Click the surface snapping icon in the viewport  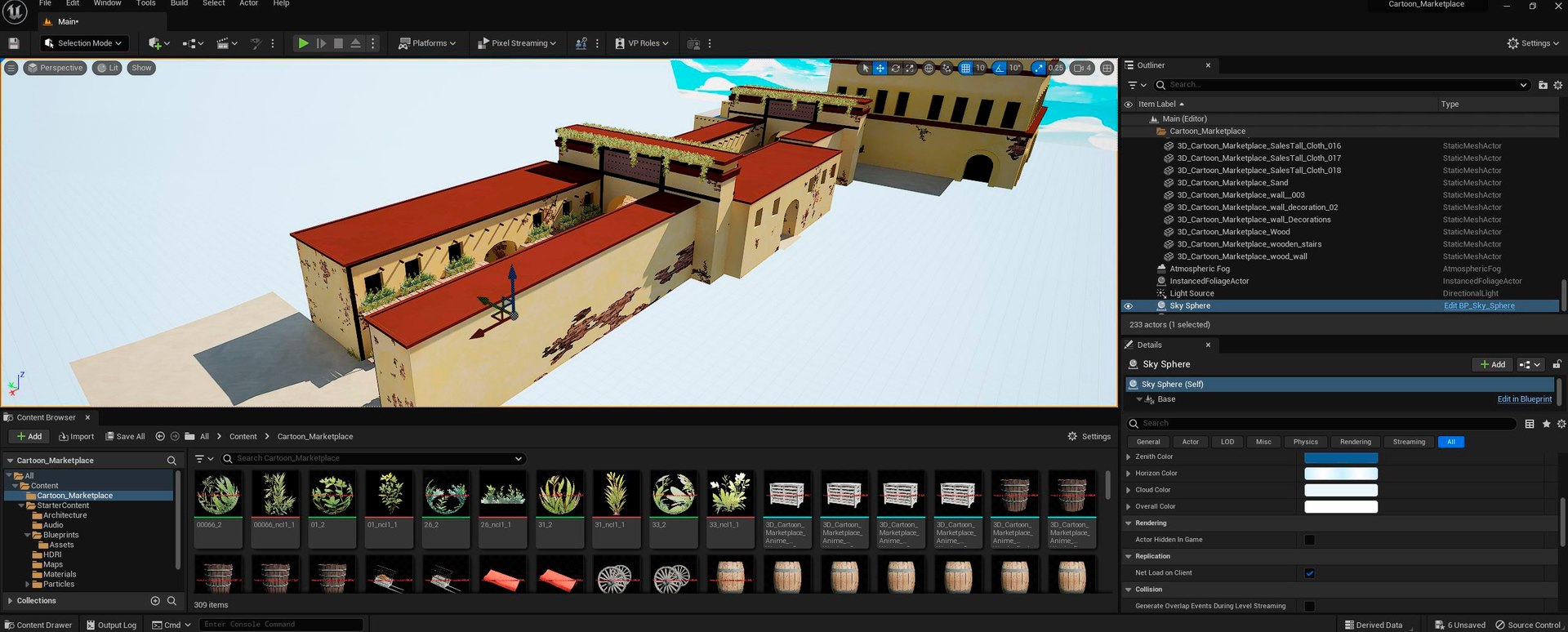point(947,68)
